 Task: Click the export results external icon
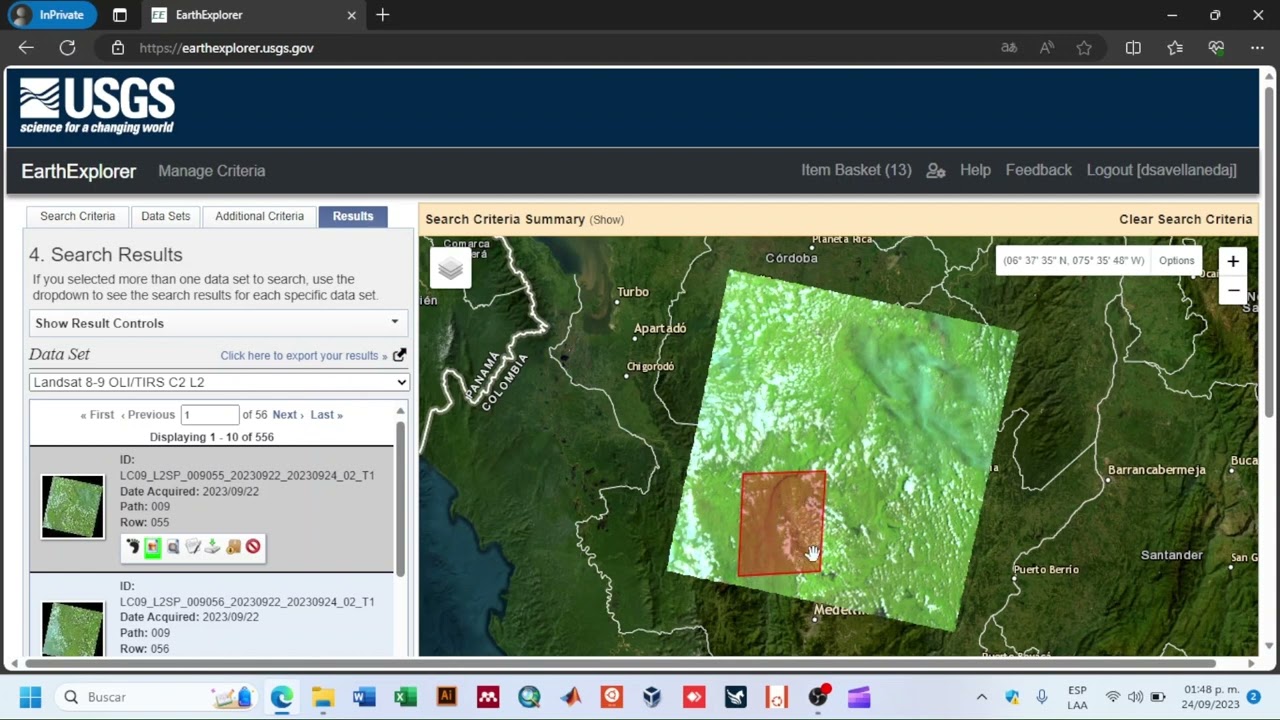(399, 355)
